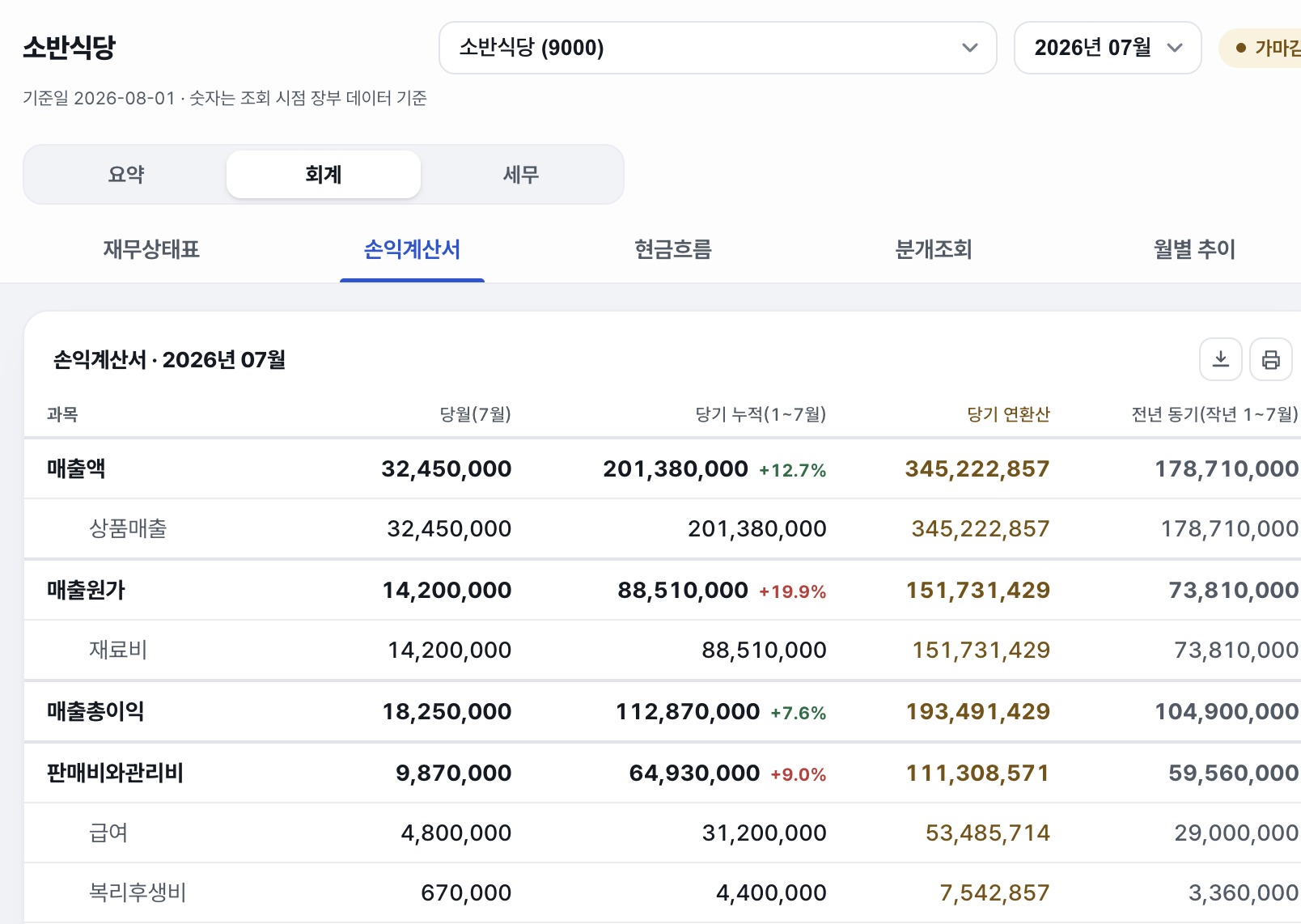Click the 상품매출 sub-item

128,528
